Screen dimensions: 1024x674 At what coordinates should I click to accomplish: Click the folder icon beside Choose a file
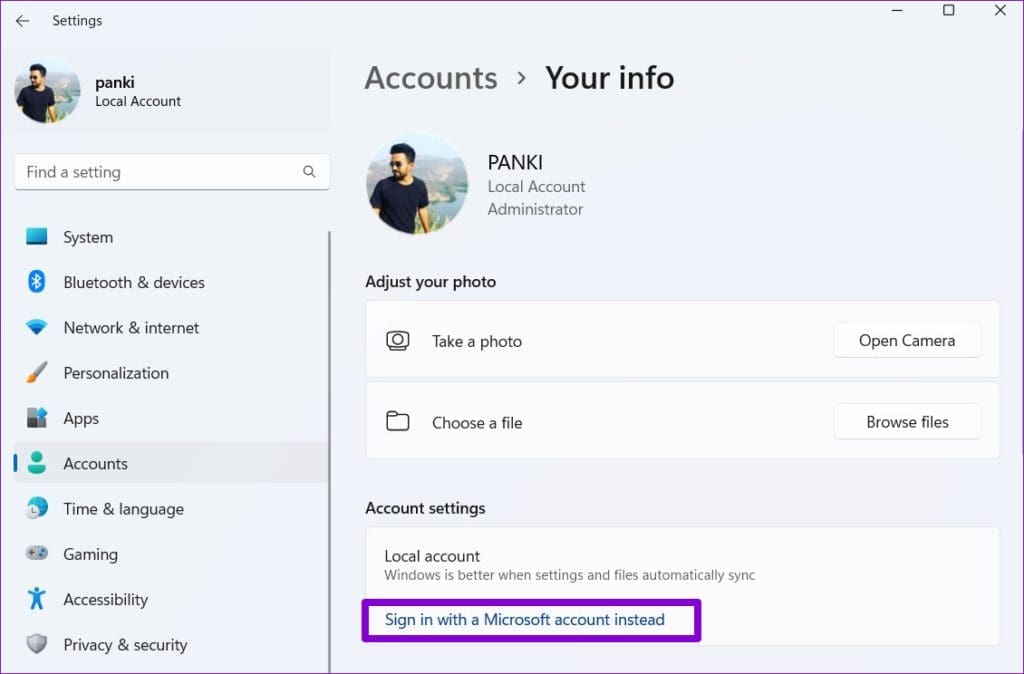point(398,422)
